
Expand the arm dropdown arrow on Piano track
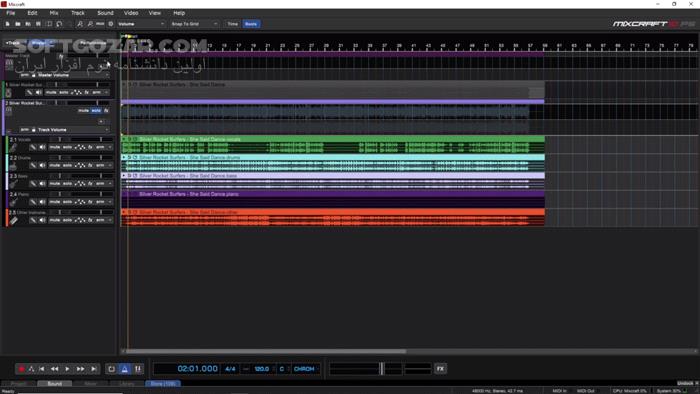click(110, 202)
